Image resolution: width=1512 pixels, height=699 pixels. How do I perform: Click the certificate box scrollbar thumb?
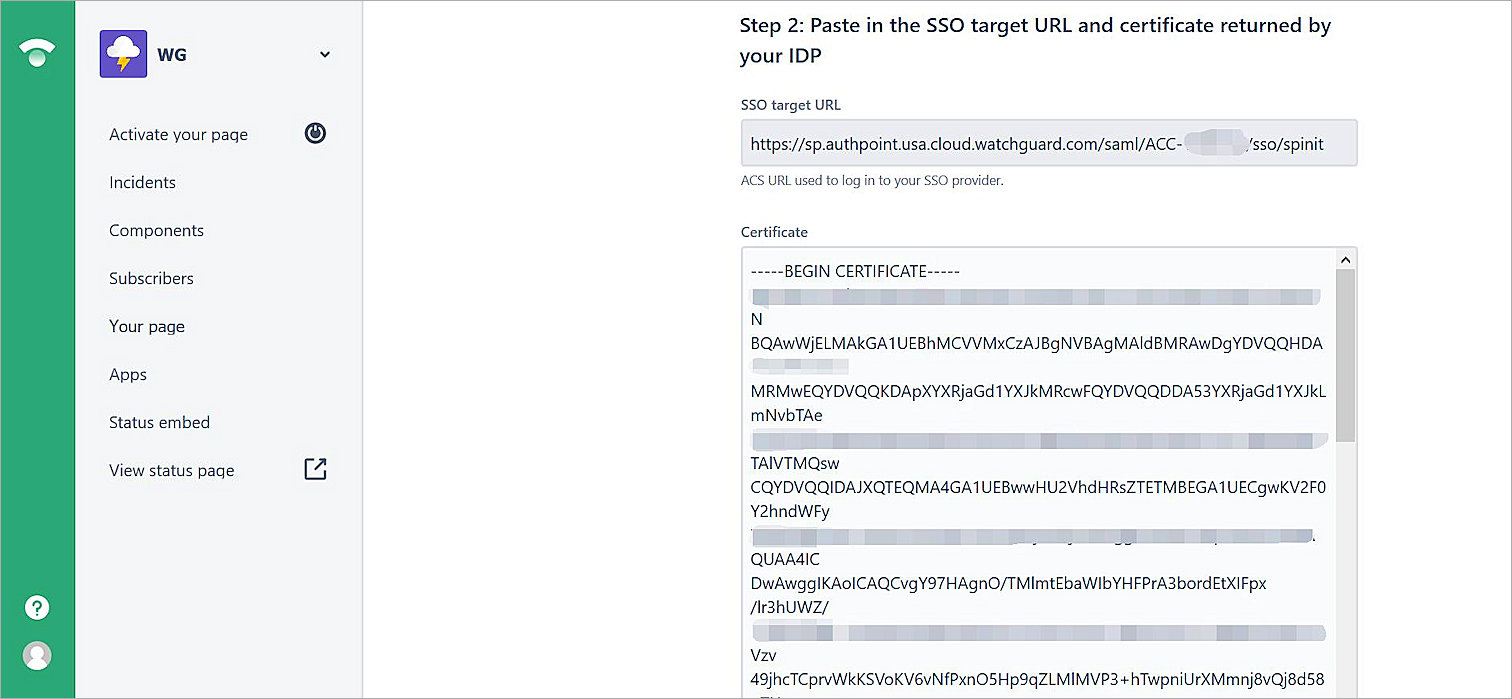[x=1345, y=355]
